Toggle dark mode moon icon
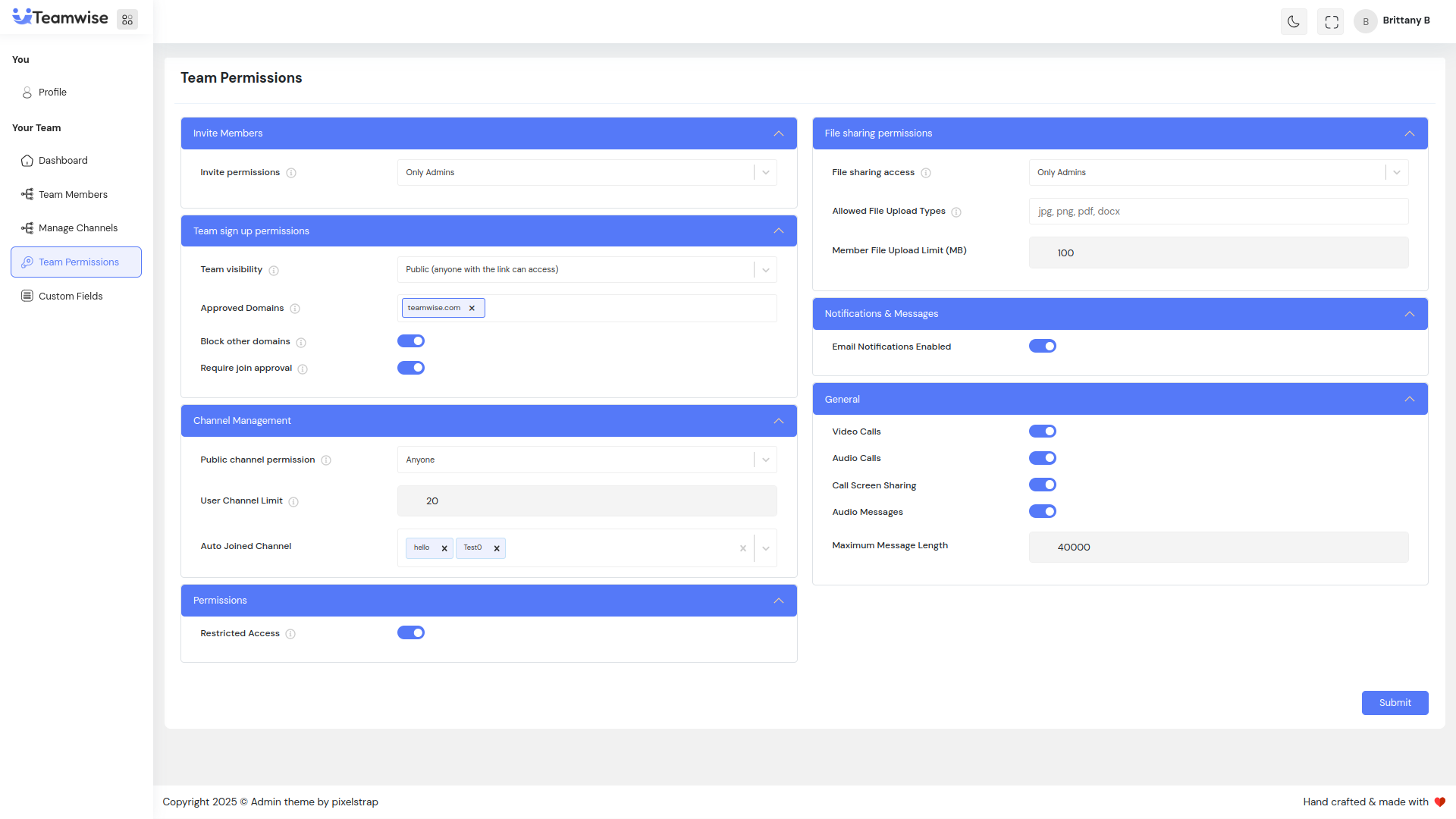The height and width of the screenshot is (819, 1456). 1294,21
